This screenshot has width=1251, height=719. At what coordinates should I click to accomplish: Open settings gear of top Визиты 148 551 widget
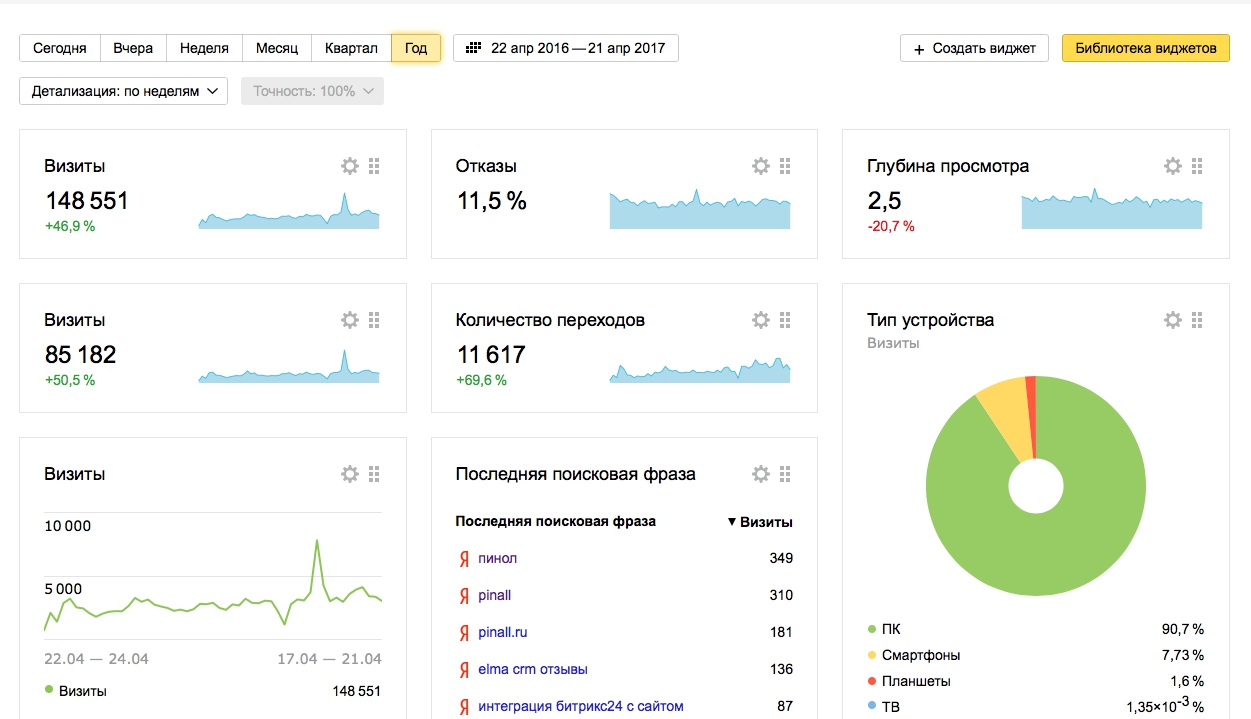pos(349,166)
